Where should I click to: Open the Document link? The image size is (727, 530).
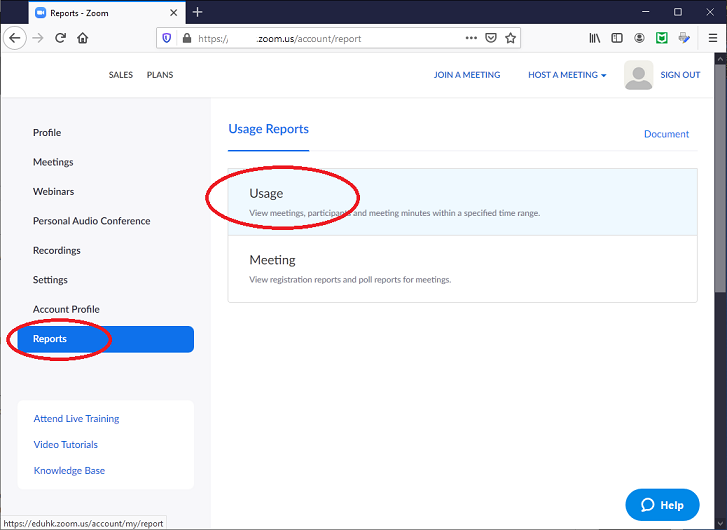point(666,134)
